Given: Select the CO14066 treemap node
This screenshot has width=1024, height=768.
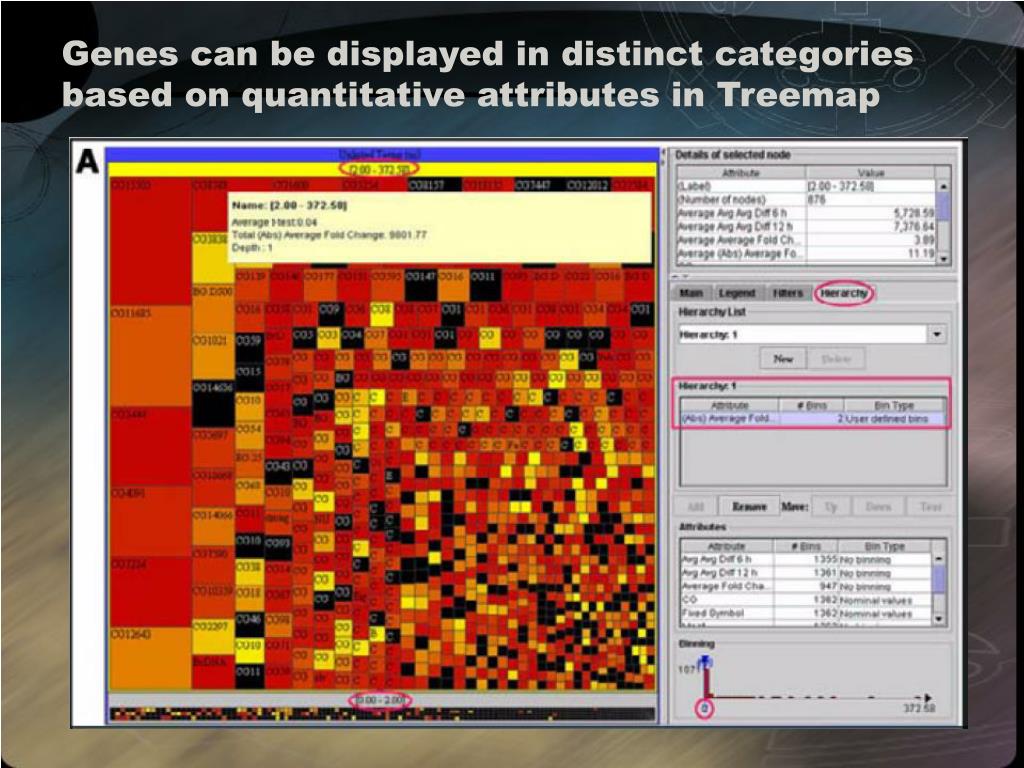Looking at the screenshot, I should coord(213,528).
